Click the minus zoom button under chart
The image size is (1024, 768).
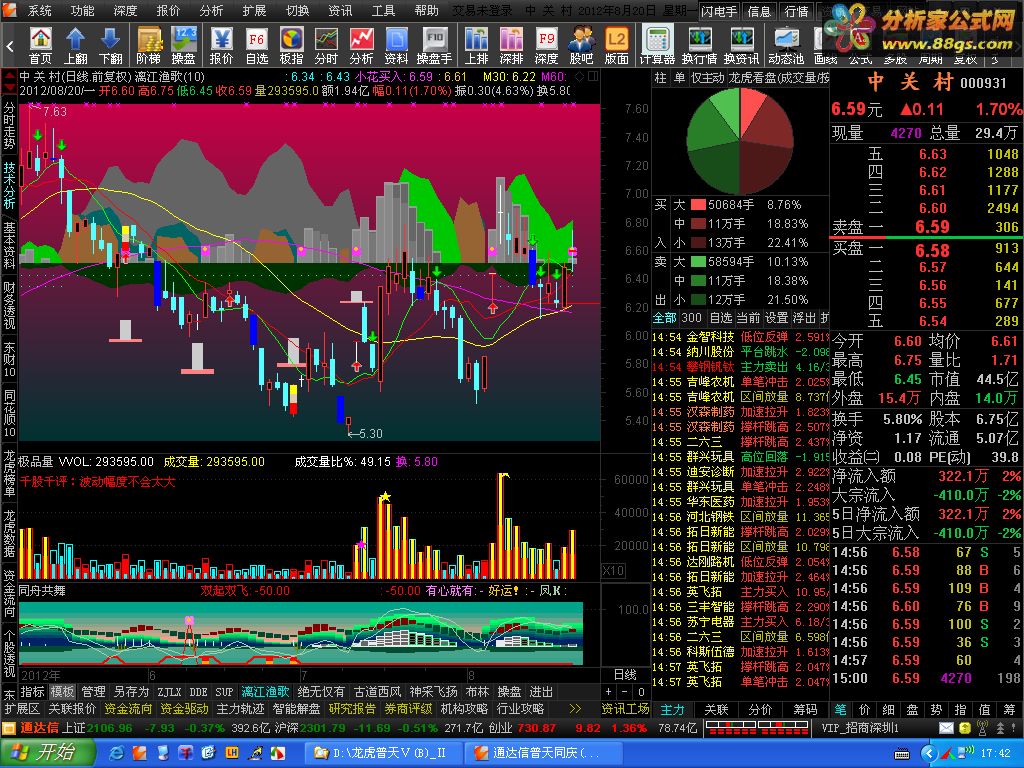(625, 692)
